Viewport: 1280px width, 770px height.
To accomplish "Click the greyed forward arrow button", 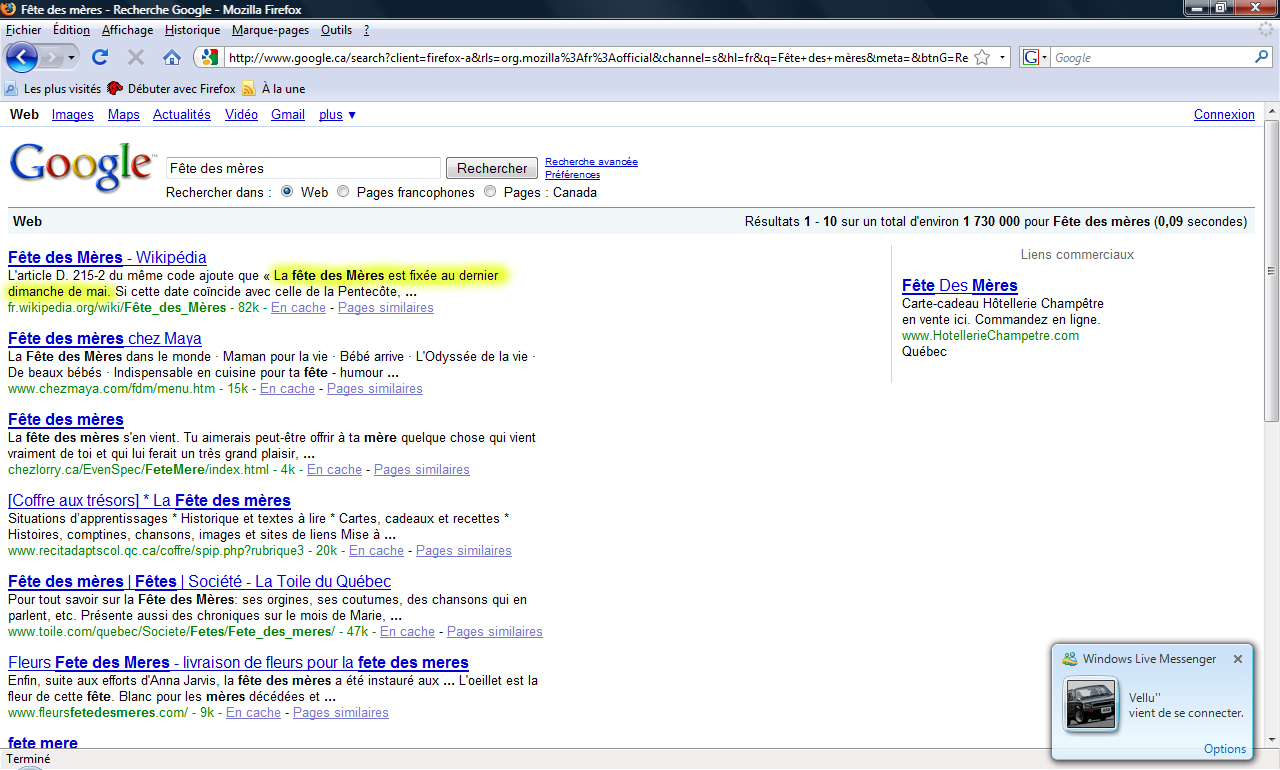I will pos(50,57).
